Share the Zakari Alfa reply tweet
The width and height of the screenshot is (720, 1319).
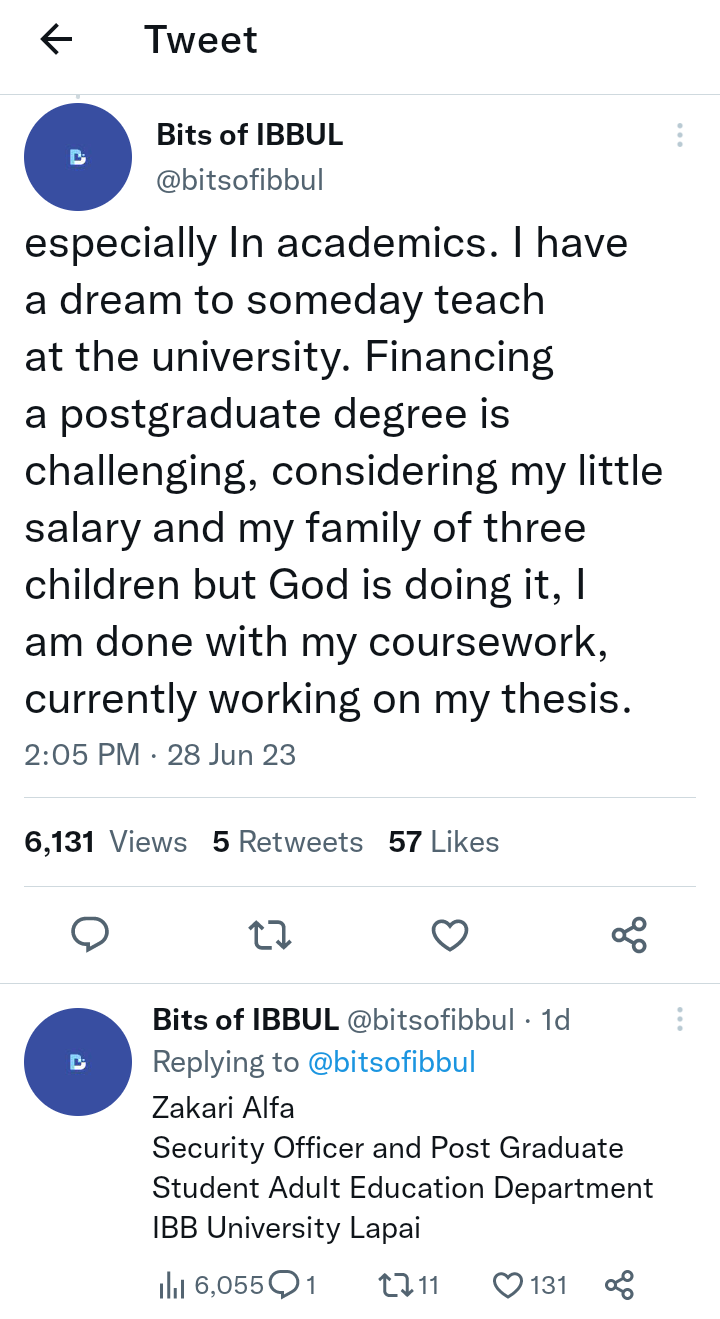(x=619, y=1285)
